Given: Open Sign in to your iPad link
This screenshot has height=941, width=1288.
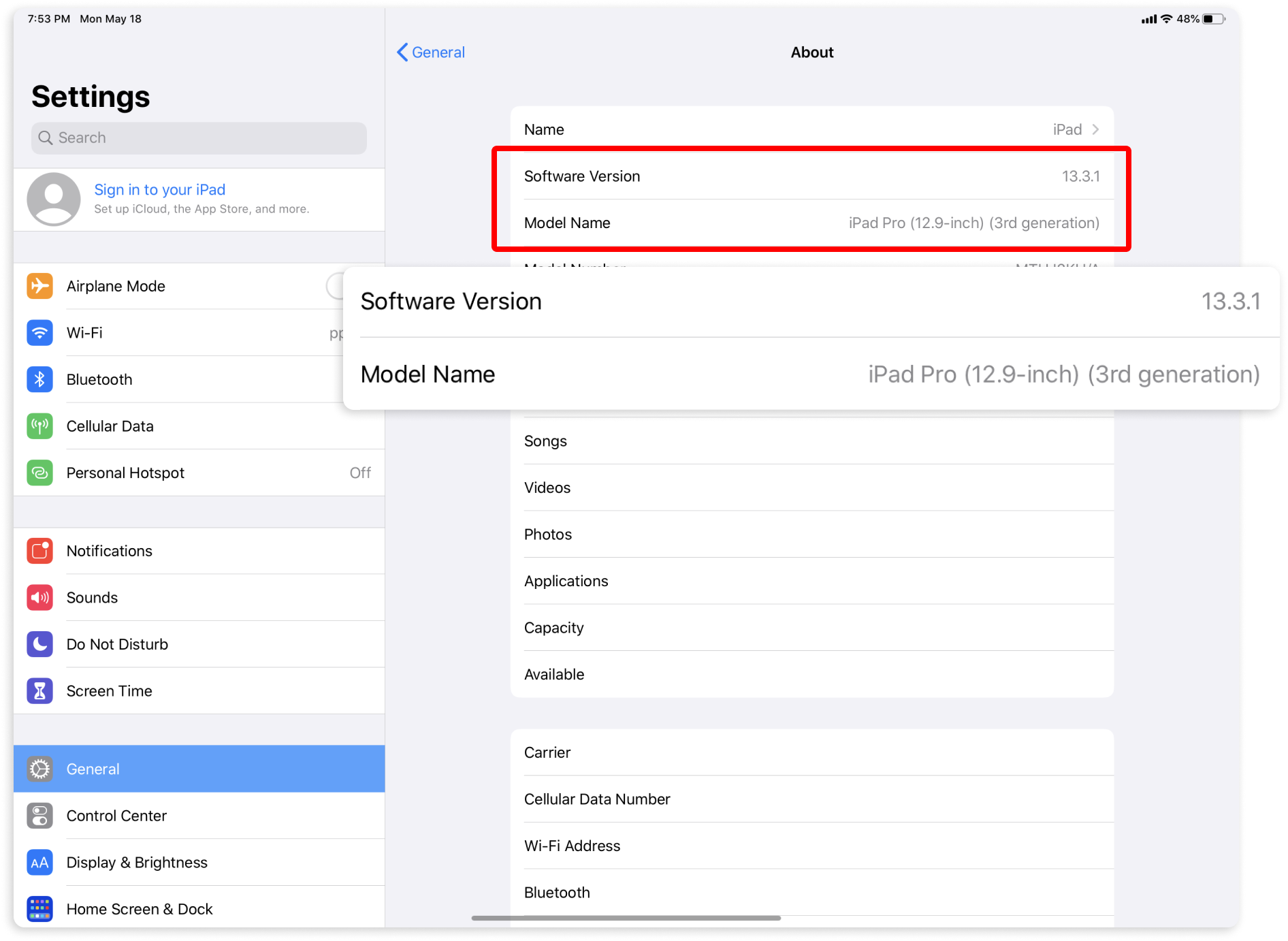Looking at the screenshot, I should tap(160, 189).
